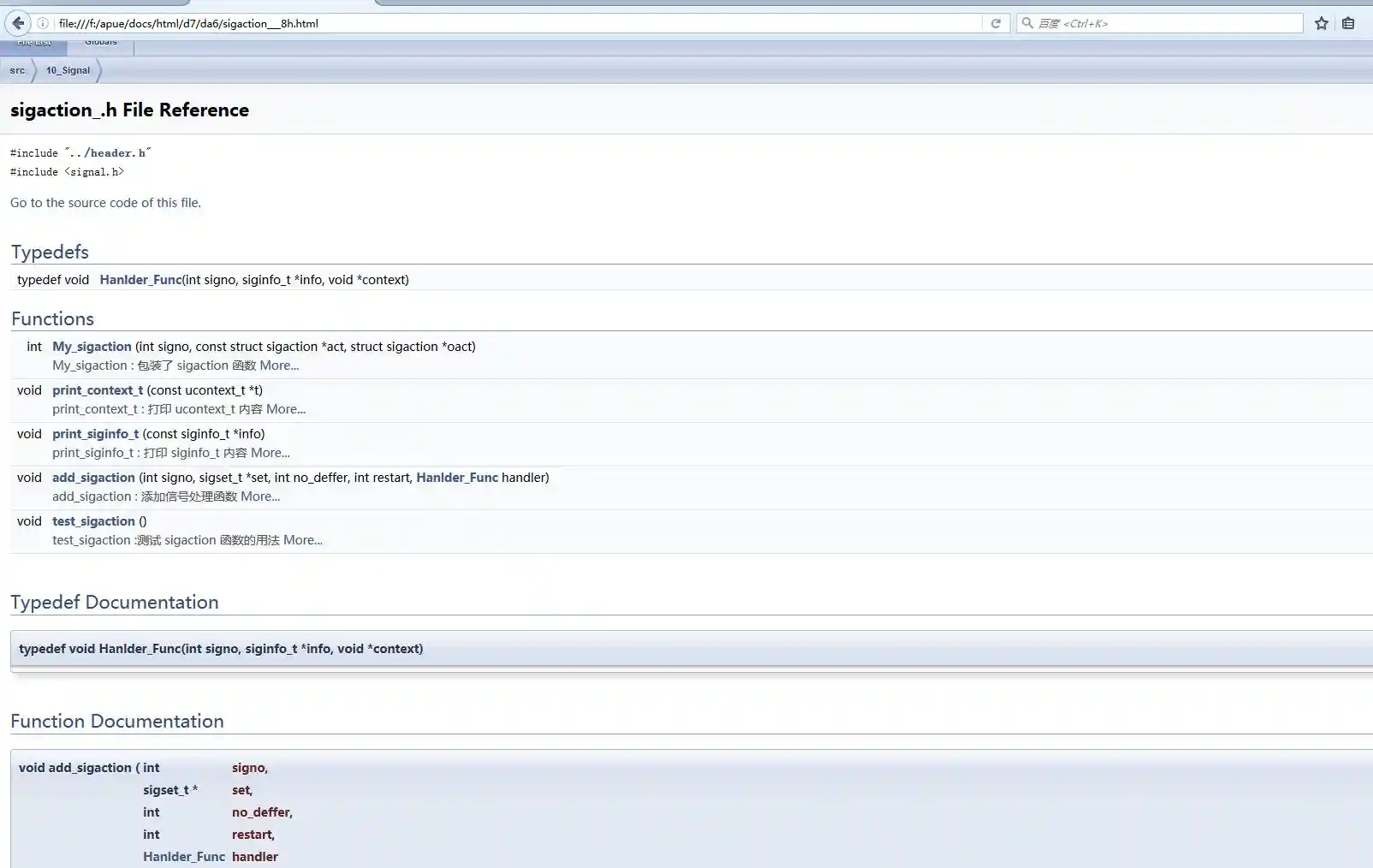Open the bookmarks list icon
Viewport: 1373px width, 868px height.
pyautogui.click(x=1348, y=23)
